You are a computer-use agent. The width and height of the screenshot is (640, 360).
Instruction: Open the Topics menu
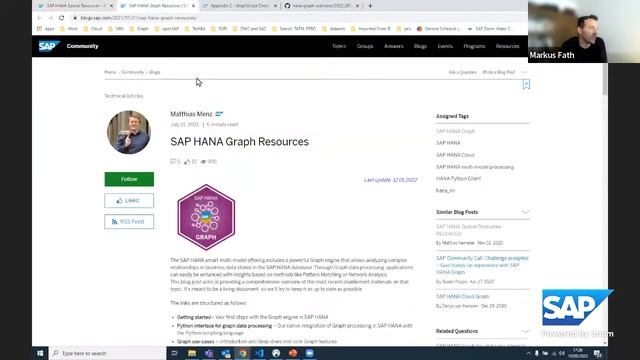pos(339,46)
